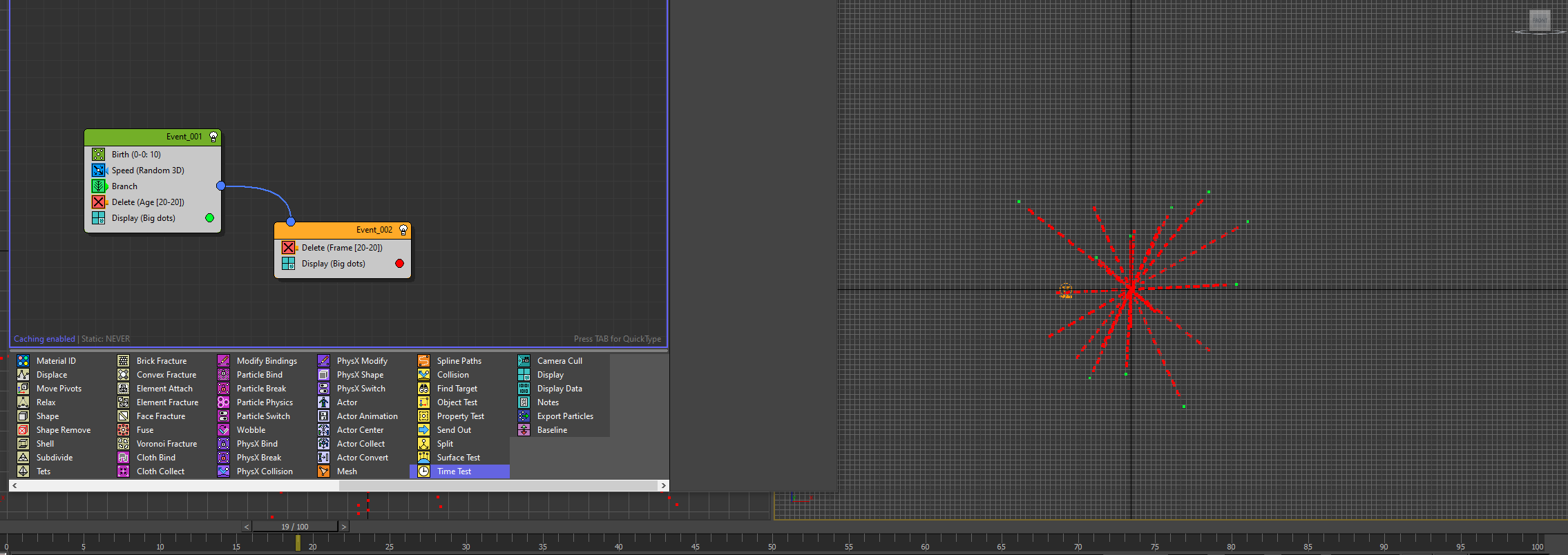Click the Mesh operator icon
The image size is (1568, 555).
(x=323, y=471)
